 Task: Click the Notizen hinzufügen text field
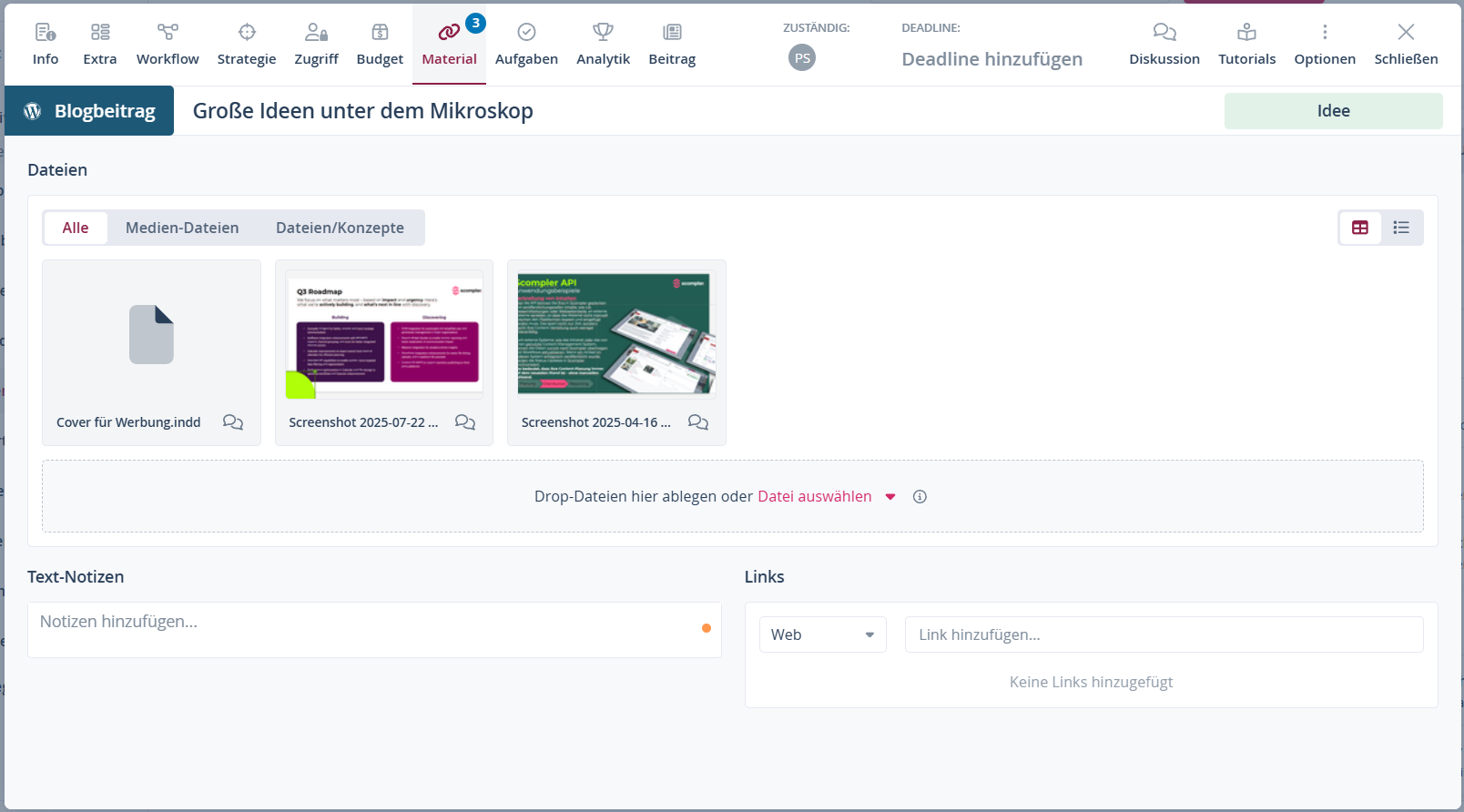coord(364,623)
